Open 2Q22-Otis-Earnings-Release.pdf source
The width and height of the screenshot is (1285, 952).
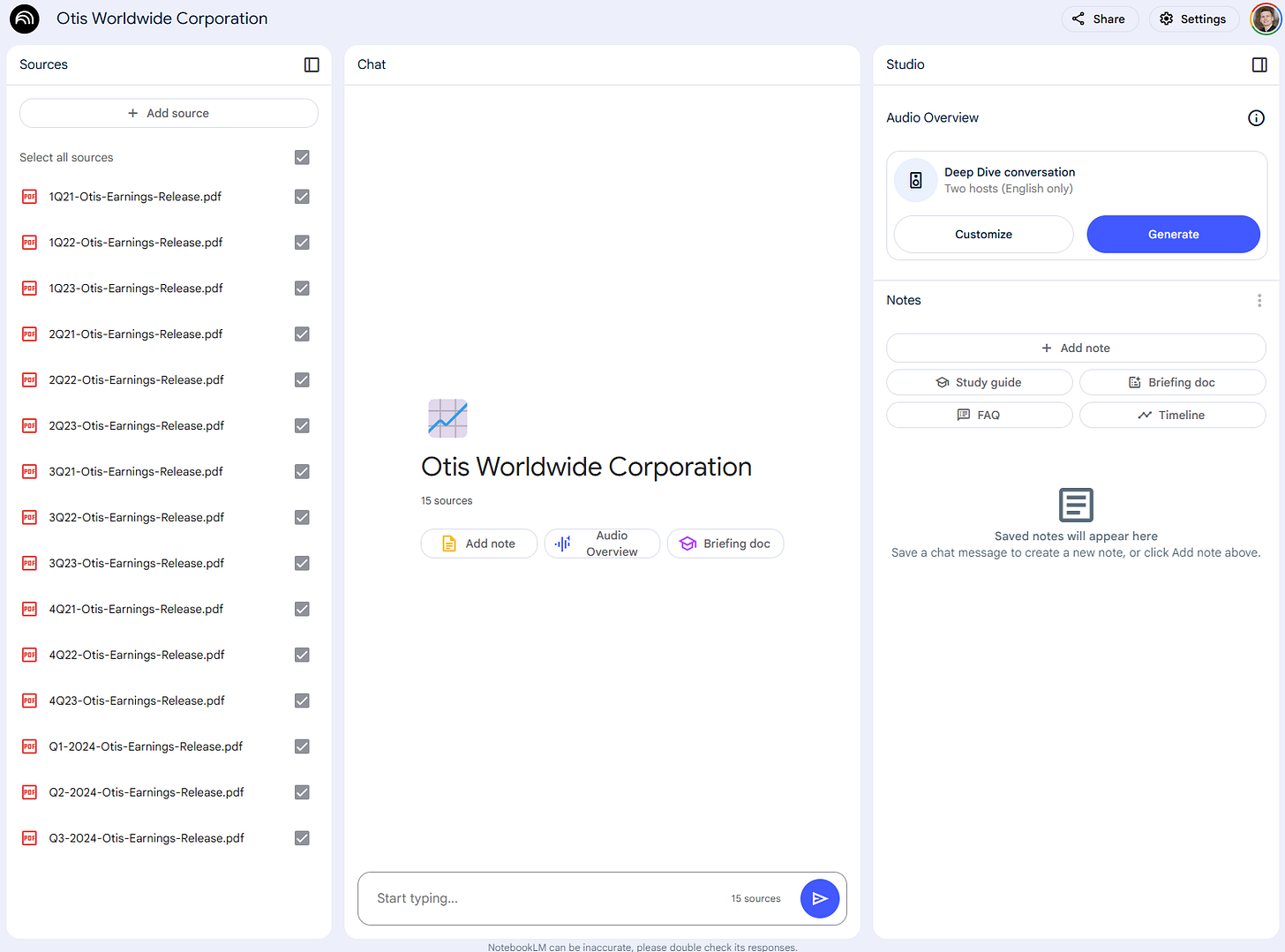tap(137, 380)
